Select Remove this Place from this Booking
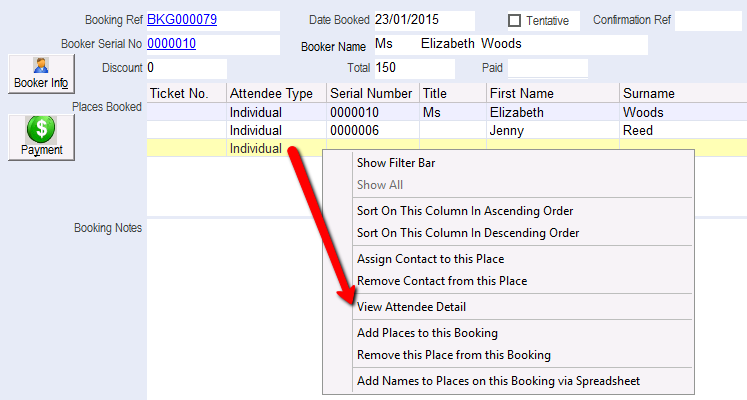Screen dimensions: 747x400 [x=453, y=355]
